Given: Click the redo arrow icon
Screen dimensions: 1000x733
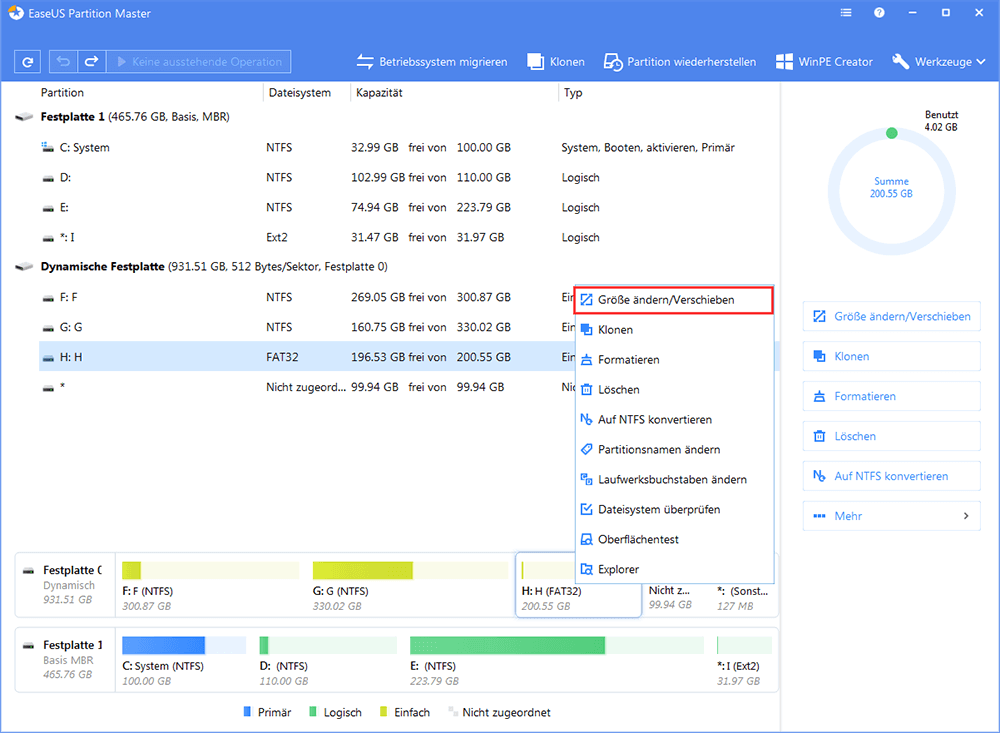Looking at the screenshot, I should (91, 62).
